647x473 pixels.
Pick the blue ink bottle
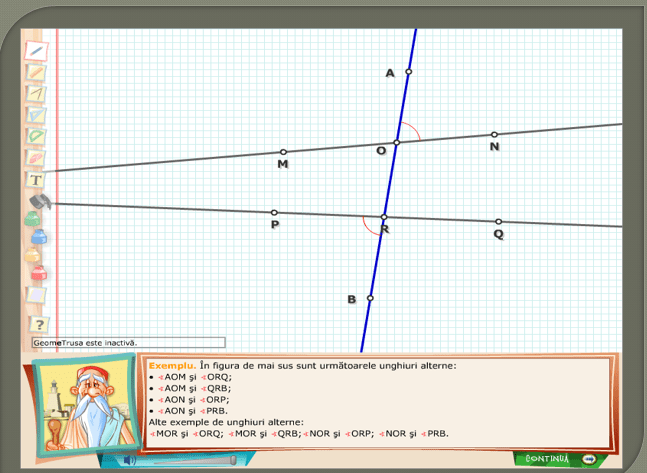coord(38,237)
